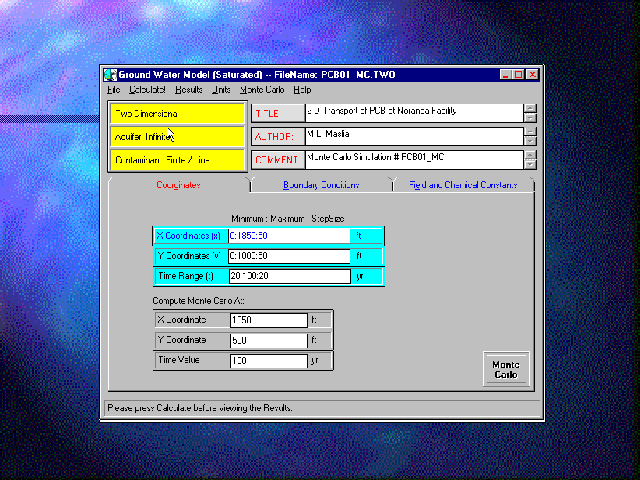This screenshot has width=640, height=480.
Task: Click the Two Dimensional yellow button
Action: coord(177,113)
